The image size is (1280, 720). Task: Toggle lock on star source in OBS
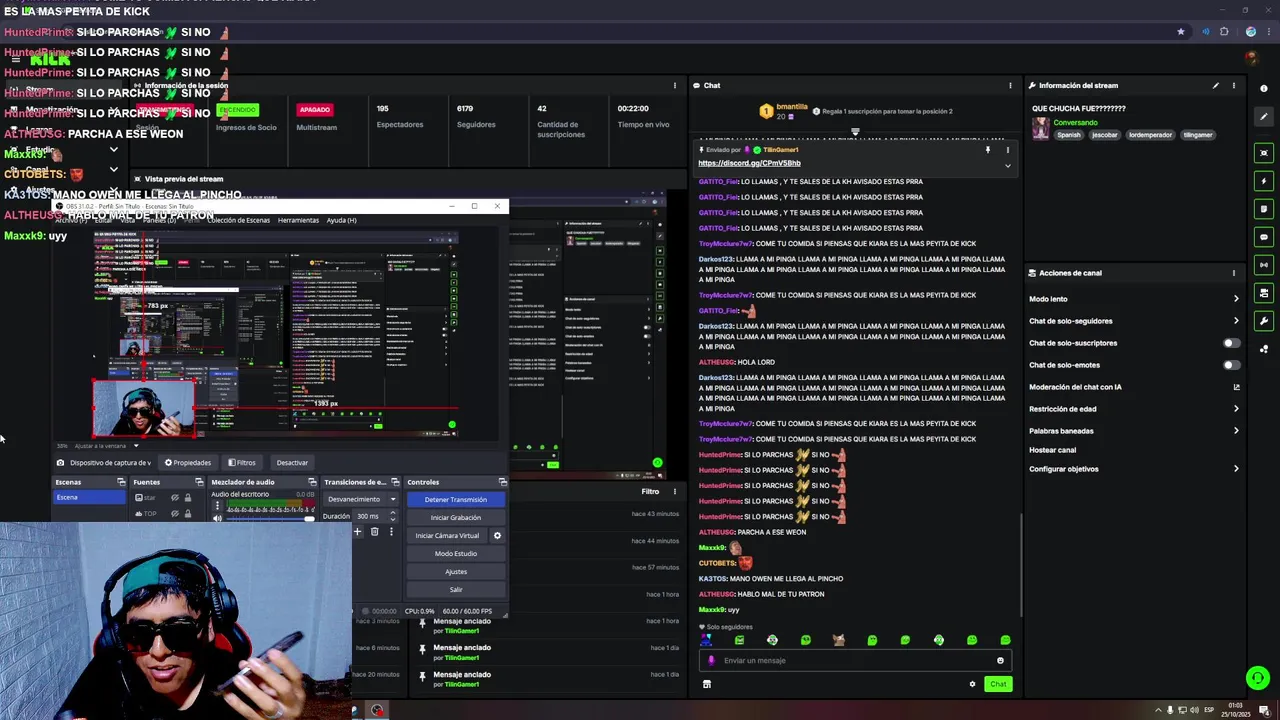[188, 498]
